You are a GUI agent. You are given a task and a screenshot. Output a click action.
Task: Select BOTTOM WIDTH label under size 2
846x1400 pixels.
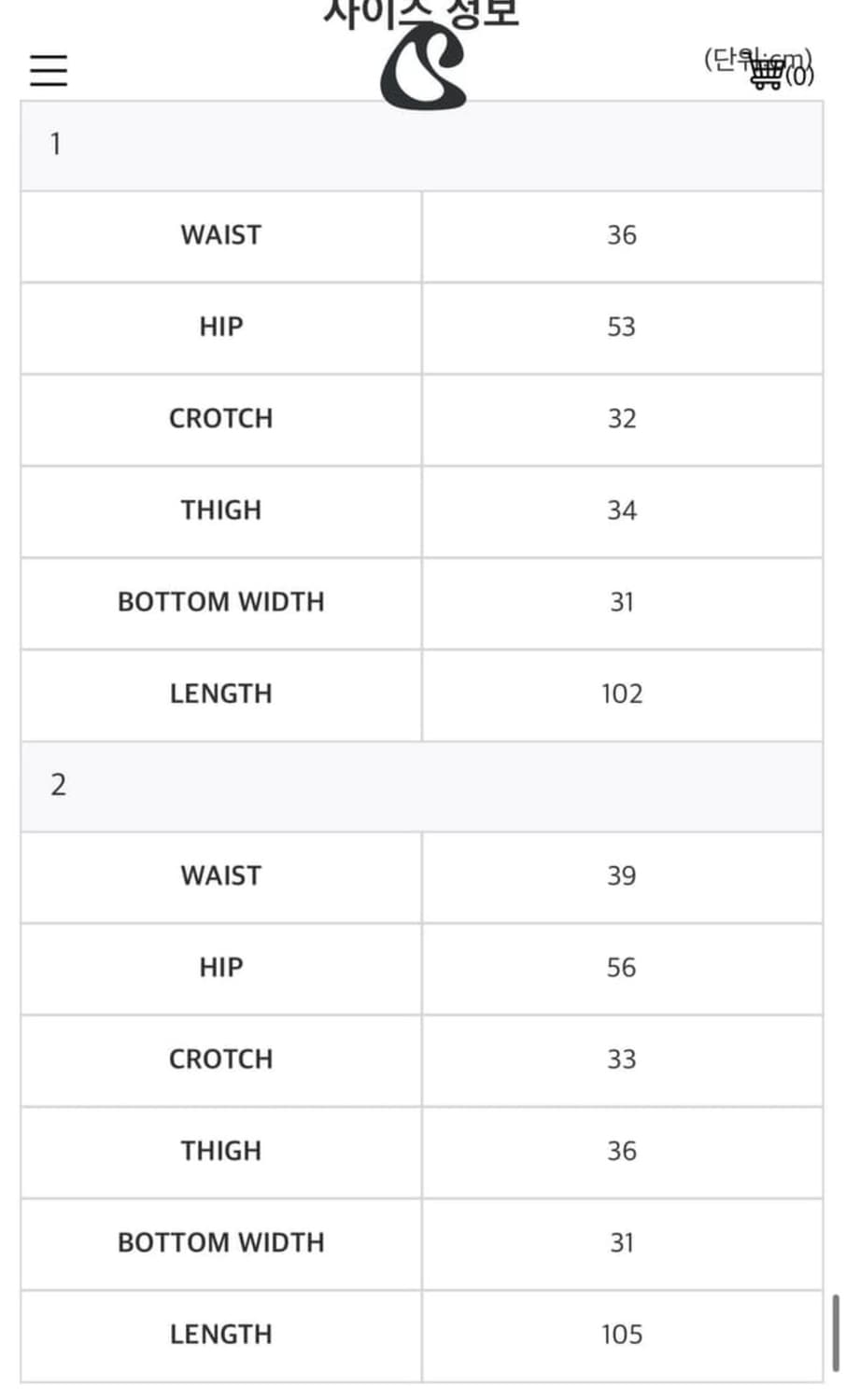click(x=221, y=1243)
